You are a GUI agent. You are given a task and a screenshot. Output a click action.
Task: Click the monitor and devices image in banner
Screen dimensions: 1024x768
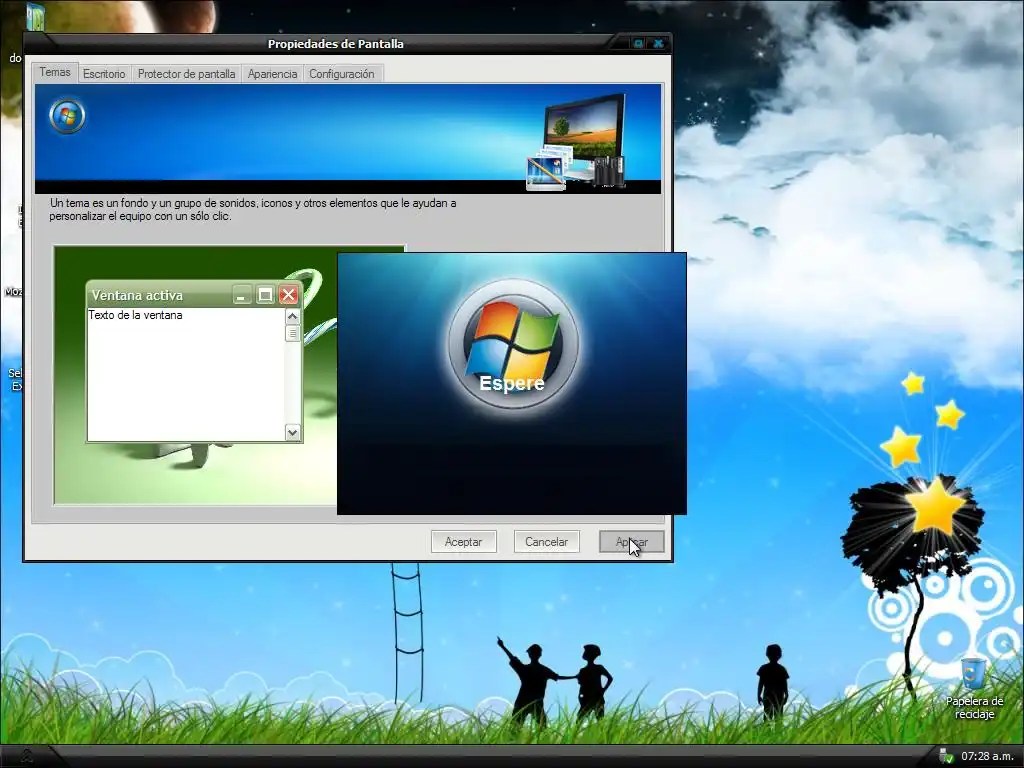577,142
